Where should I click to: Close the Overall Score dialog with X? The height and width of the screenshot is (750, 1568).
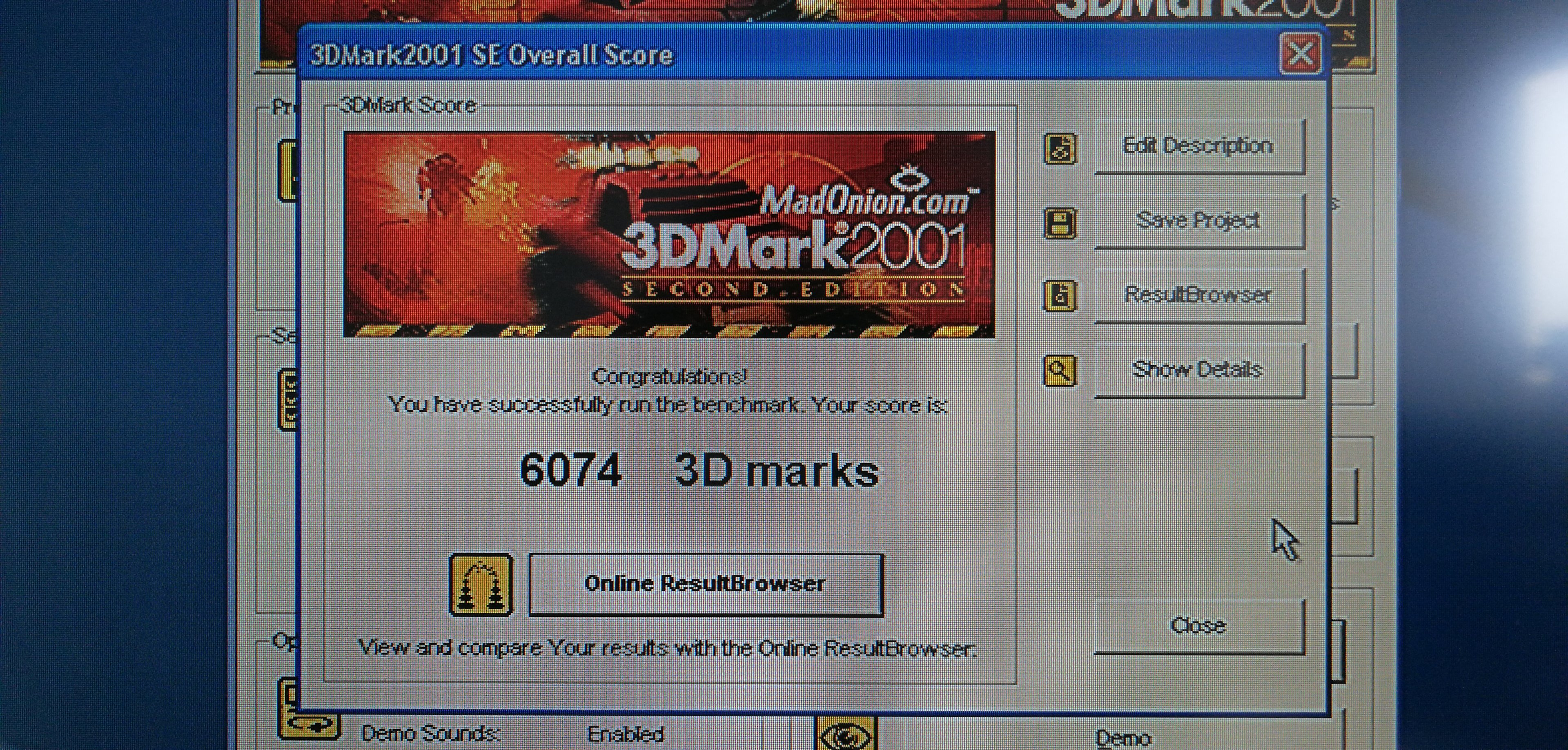coord(1301,54)
